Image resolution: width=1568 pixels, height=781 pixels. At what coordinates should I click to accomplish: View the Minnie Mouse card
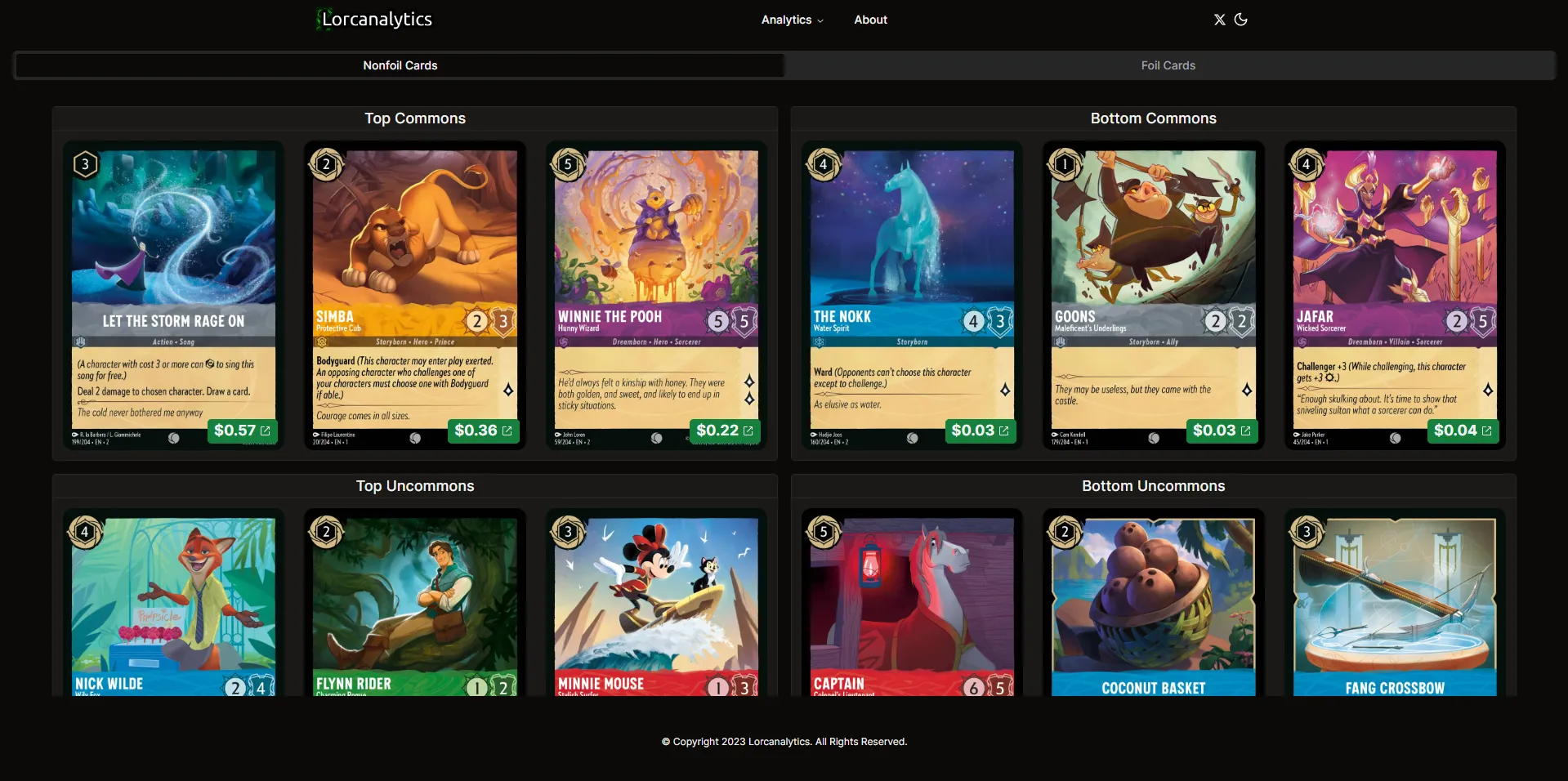coord(656,603)
